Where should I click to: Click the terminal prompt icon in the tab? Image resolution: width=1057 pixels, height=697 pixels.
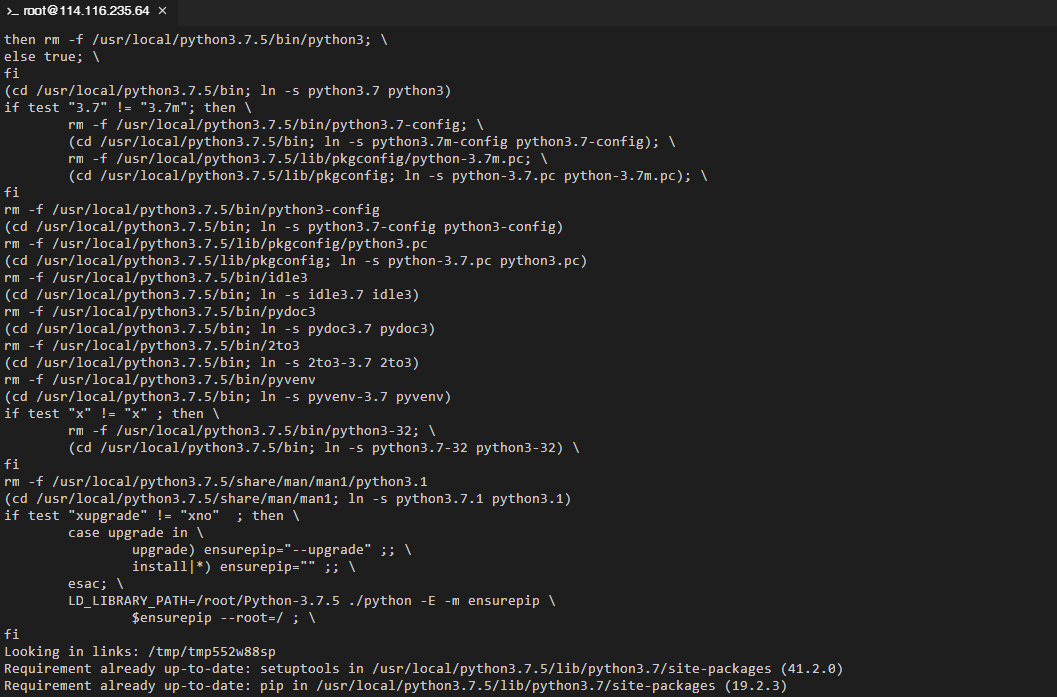(x=13, y=11)
